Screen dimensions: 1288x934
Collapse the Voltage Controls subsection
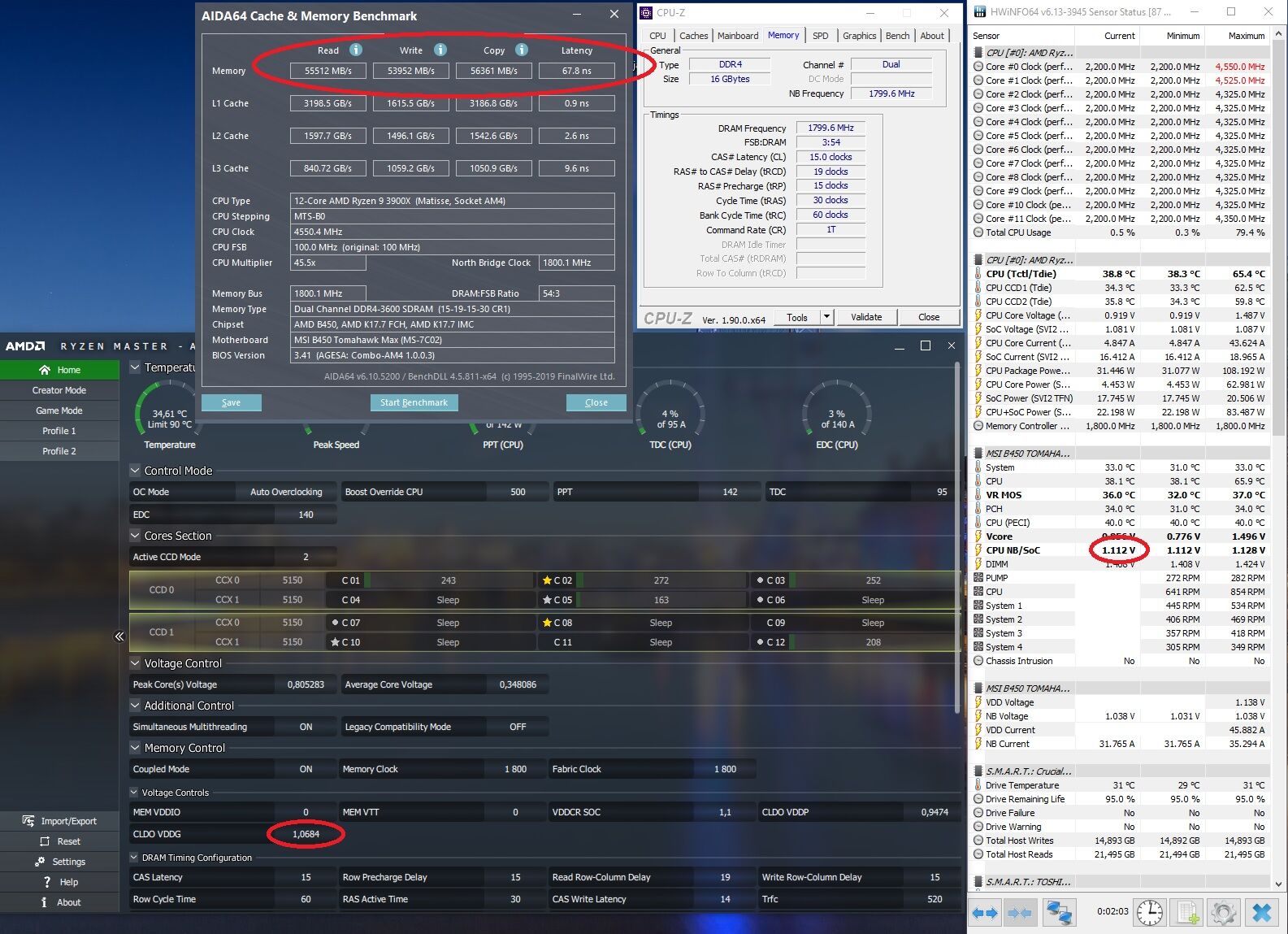(x=134, y=793)
